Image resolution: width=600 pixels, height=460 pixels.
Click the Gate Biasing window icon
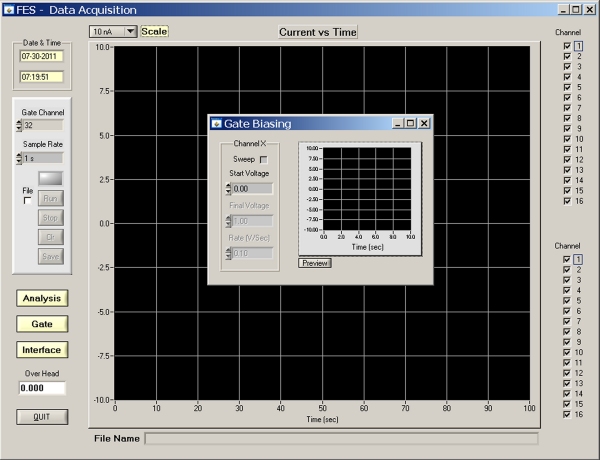[215, 123]
